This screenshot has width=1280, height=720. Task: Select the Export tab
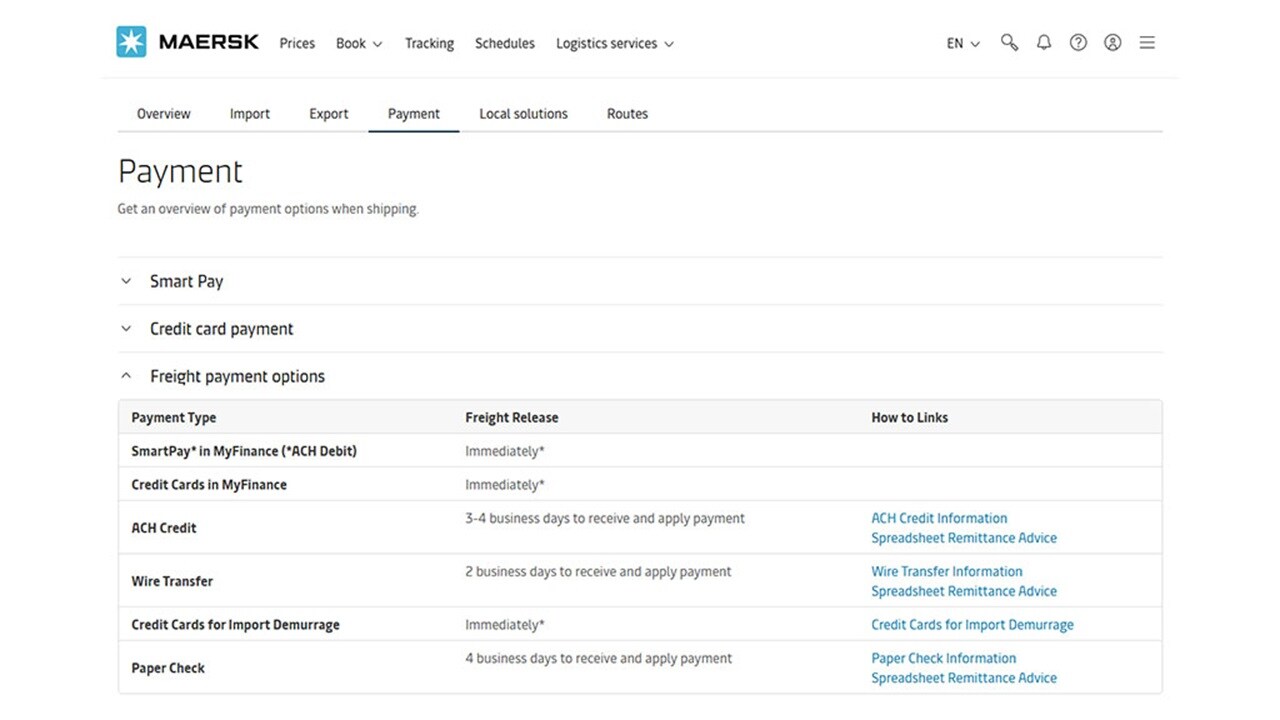(x=328, y=114)
